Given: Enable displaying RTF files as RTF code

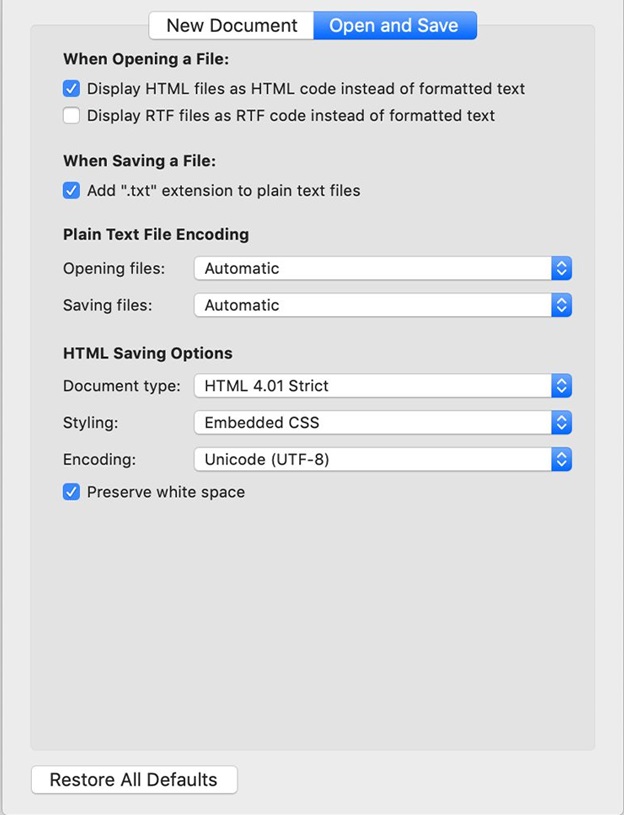Looking at the screenshot, I should [72, 116].
